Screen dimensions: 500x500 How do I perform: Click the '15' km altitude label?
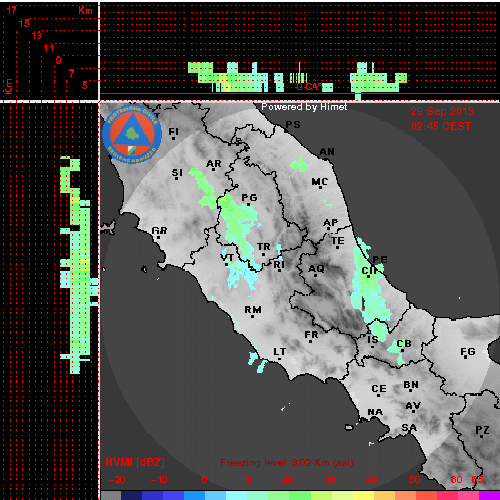click(x=24, y=23)
